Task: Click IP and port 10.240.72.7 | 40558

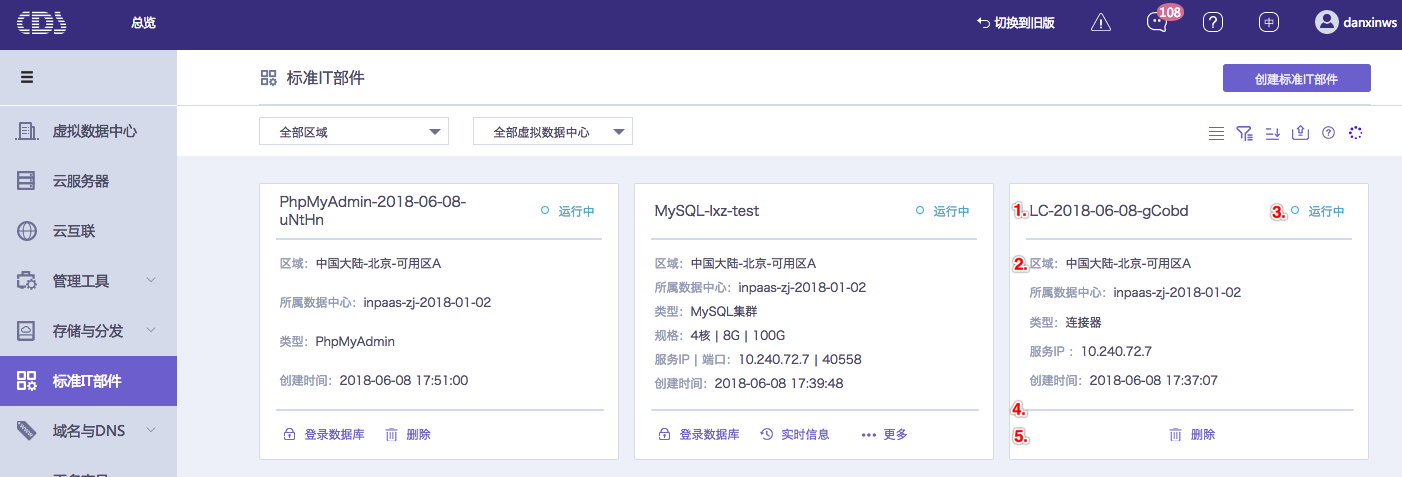Action: 800,359
